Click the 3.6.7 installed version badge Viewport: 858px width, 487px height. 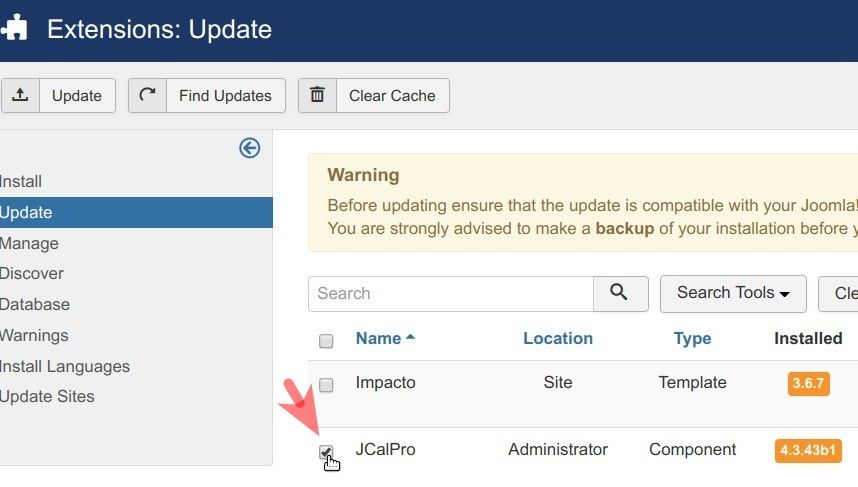pos(808,384)
